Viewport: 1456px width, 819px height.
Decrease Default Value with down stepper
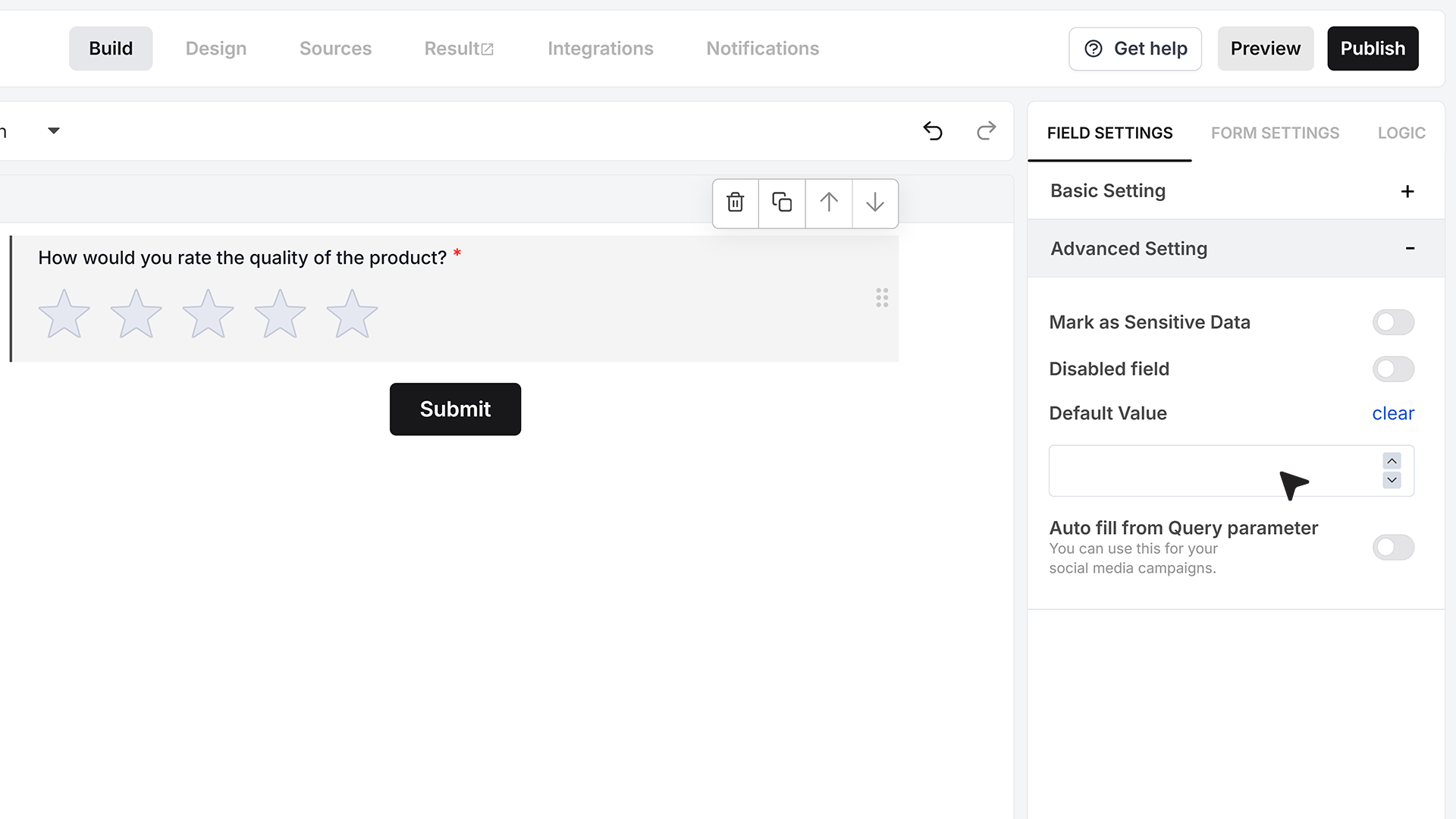click(x=1392, y=480)
